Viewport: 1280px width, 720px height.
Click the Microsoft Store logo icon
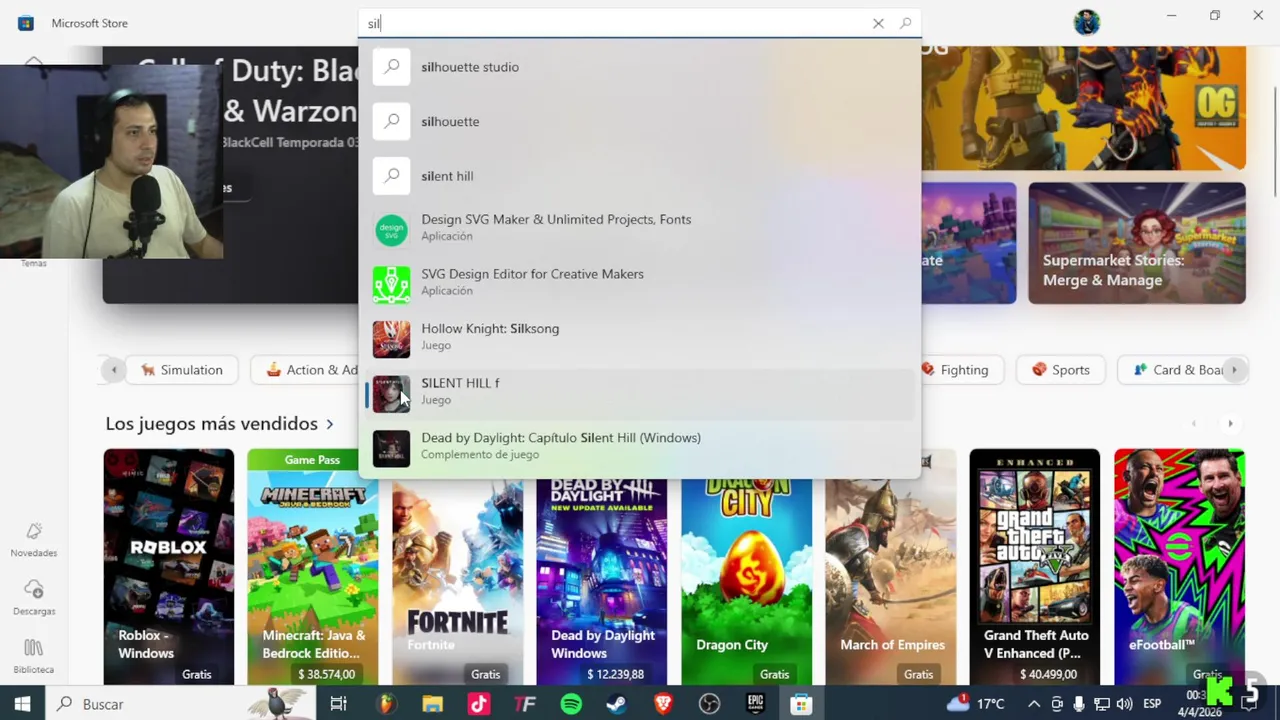(26, 23)
